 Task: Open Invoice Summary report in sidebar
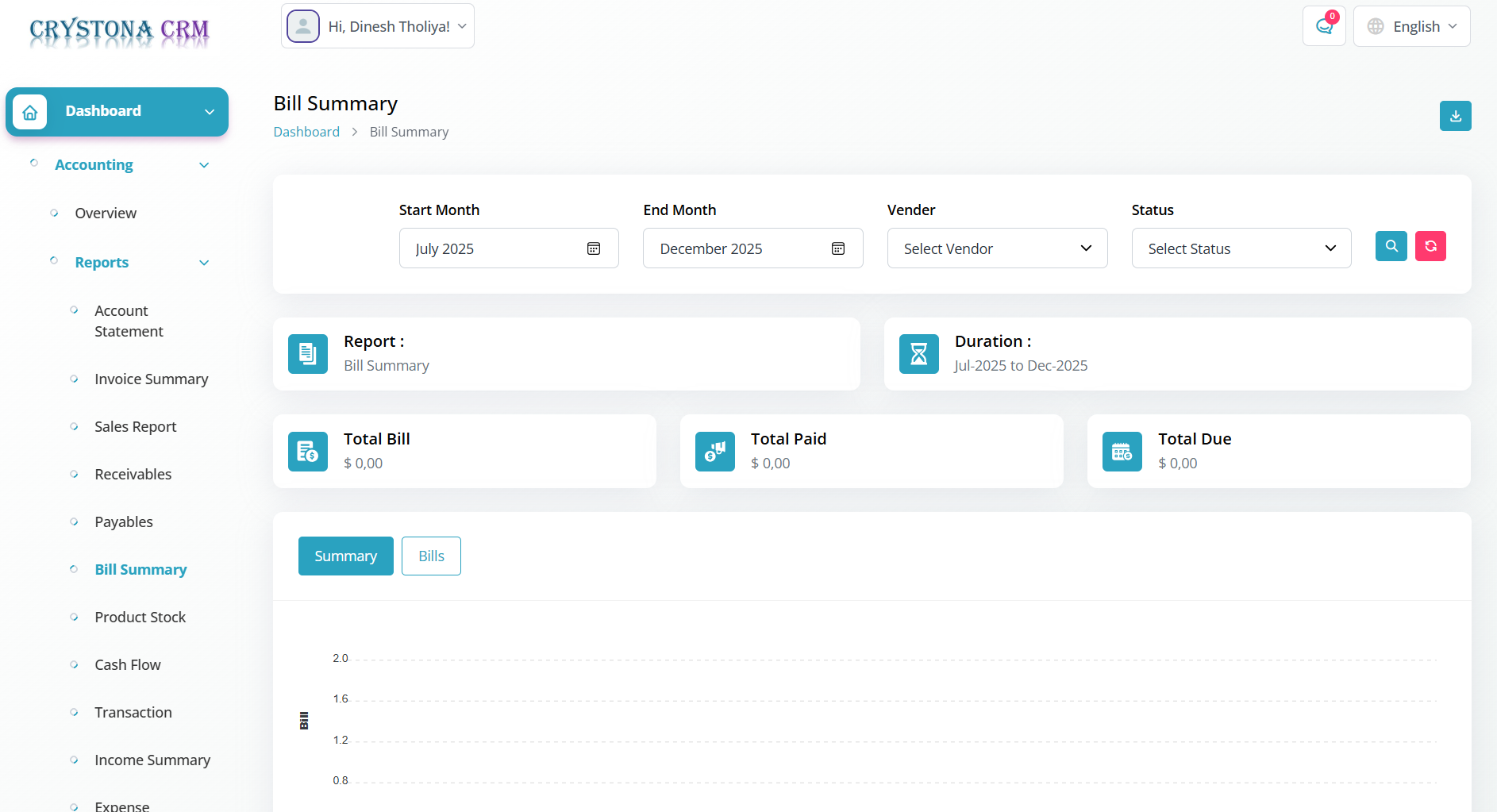click(151, 379)
